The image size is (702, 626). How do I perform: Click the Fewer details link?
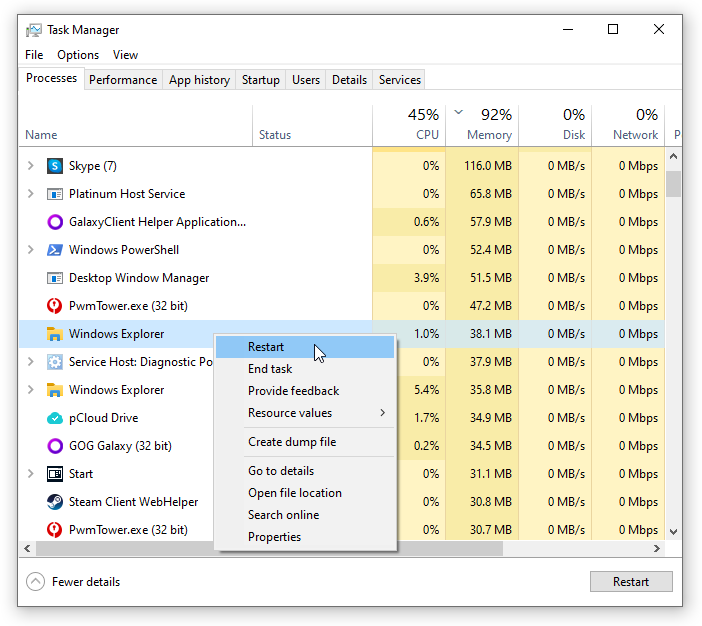tap(86, 582)
